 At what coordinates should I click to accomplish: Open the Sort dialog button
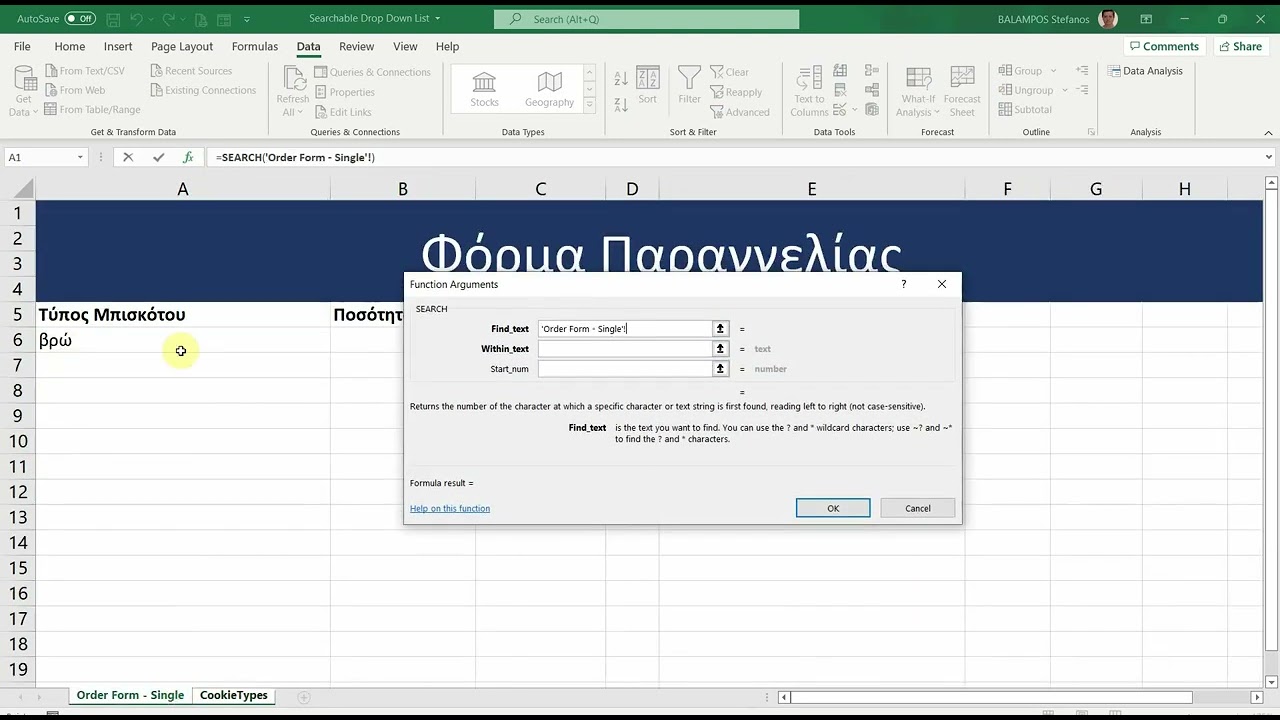647,85
